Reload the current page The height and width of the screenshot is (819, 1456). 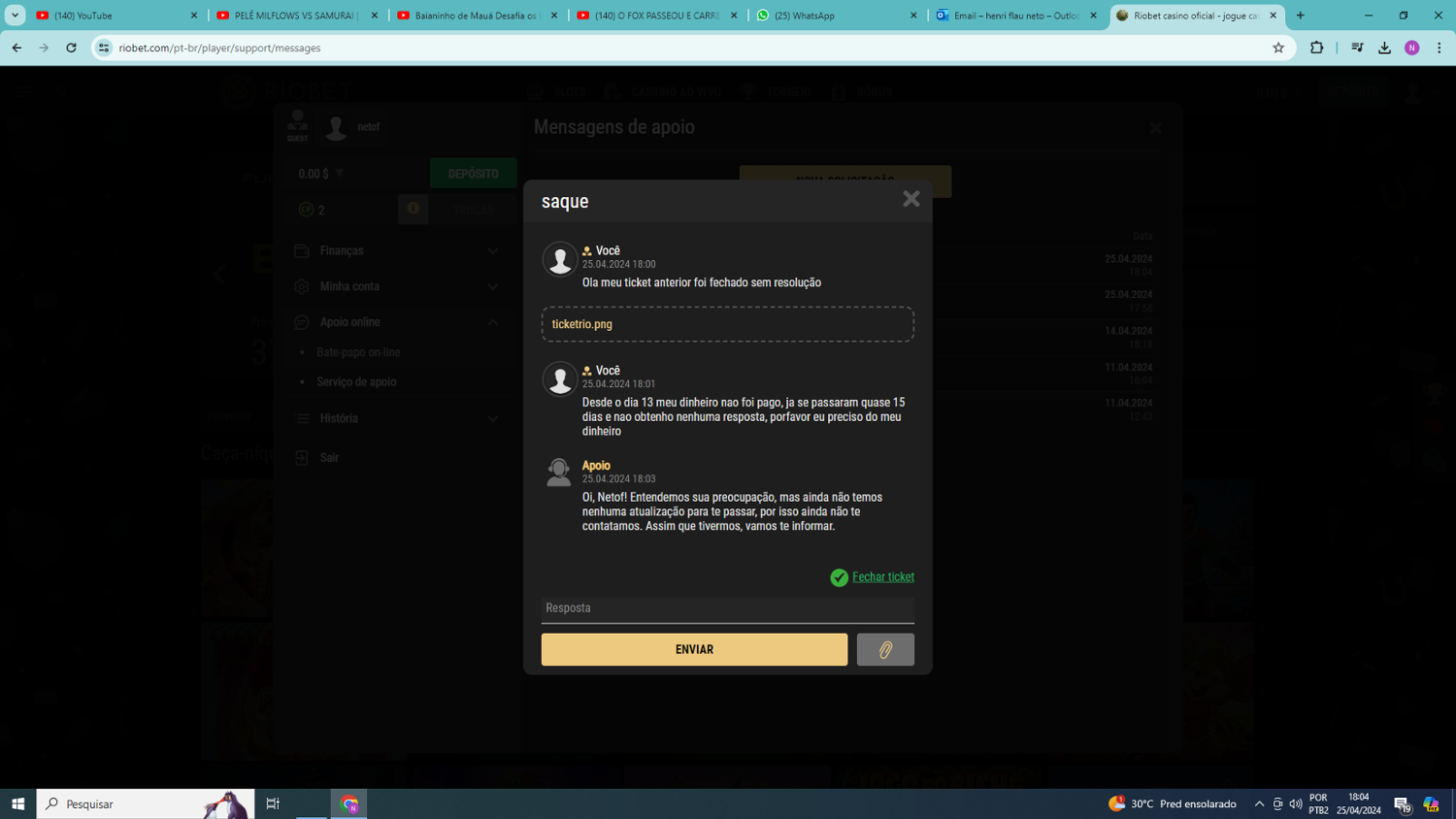[x=71, y=48]
